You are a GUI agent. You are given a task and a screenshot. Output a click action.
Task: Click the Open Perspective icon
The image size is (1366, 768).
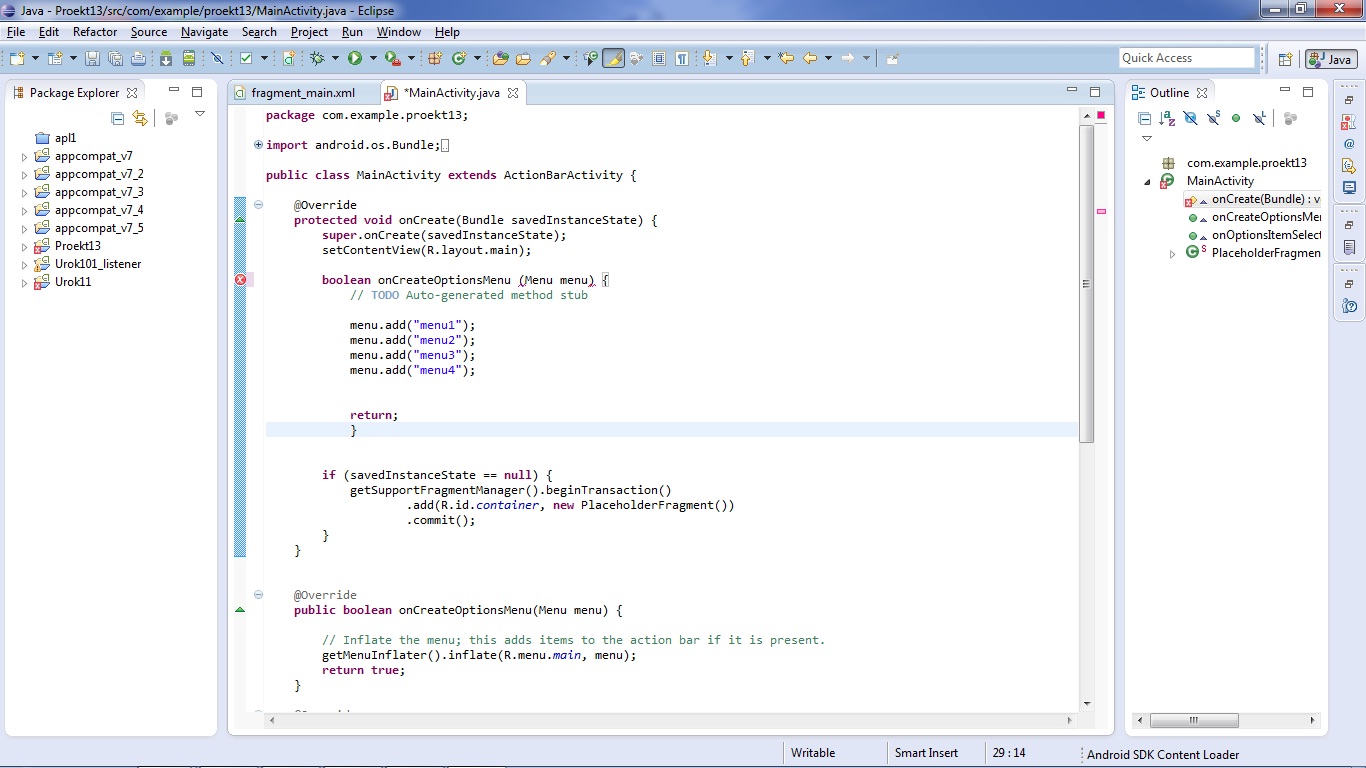[x=1285, y=59]
